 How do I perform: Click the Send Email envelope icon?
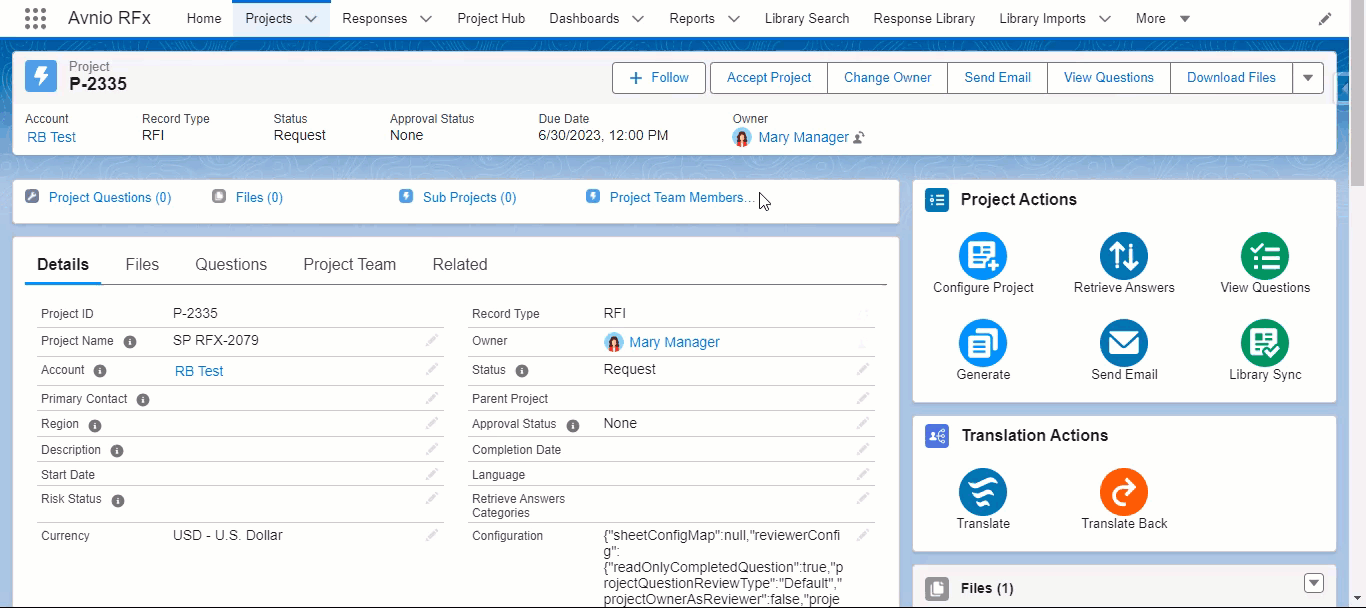click(1124, 343)
